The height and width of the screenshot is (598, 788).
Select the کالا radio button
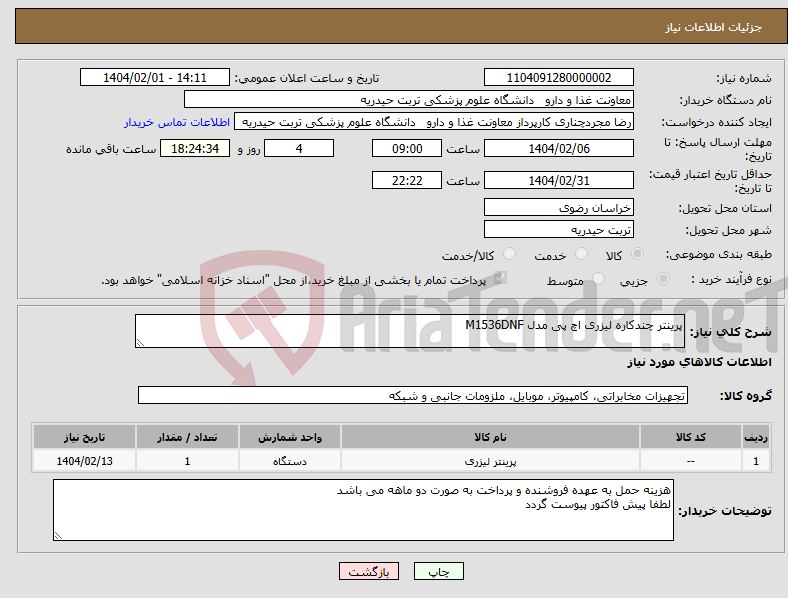click(637, 254)
